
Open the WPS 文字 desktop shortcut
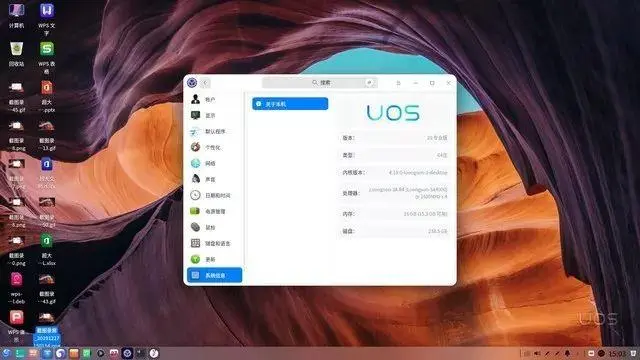click(47, 18)
